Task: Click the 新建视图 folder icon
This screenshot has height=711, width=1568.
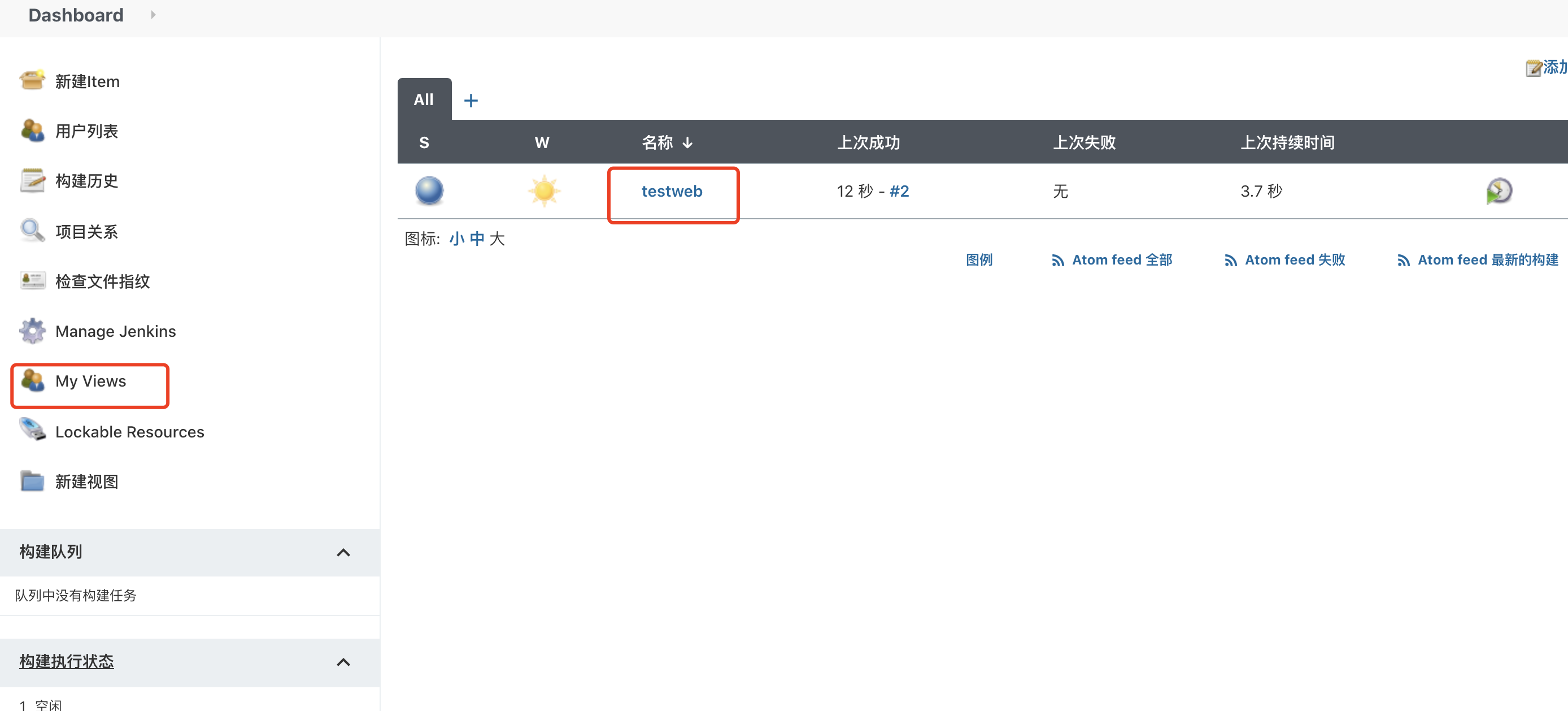Action: (x=32, y=481)
